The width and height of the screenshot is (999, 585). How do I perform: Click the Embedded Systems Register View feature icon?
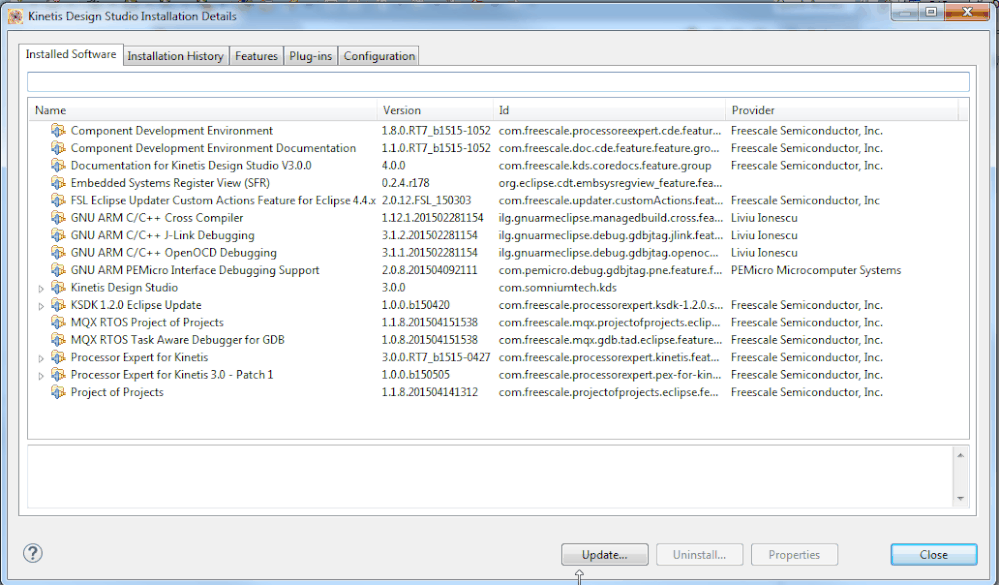coord(58,183)
